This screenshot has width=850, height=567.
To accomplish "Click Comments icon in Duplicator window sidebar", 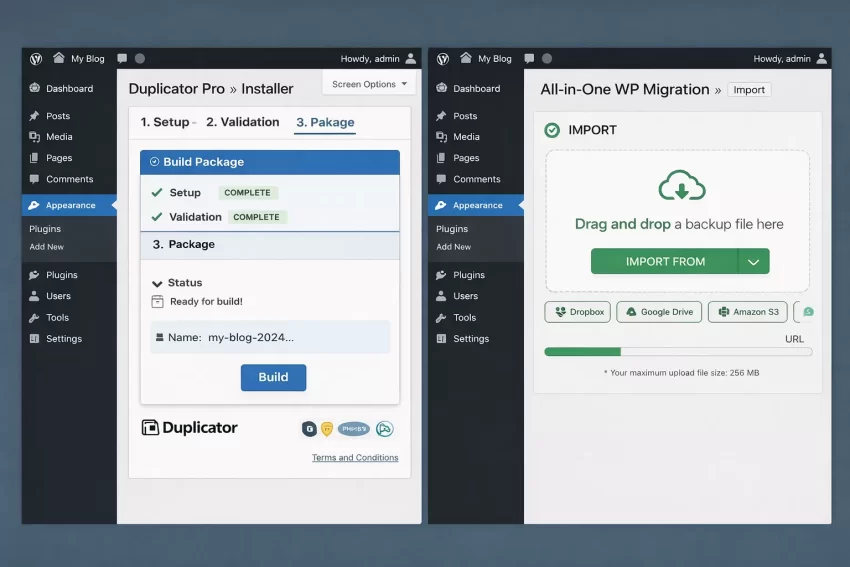I will (x=35, y=179).
